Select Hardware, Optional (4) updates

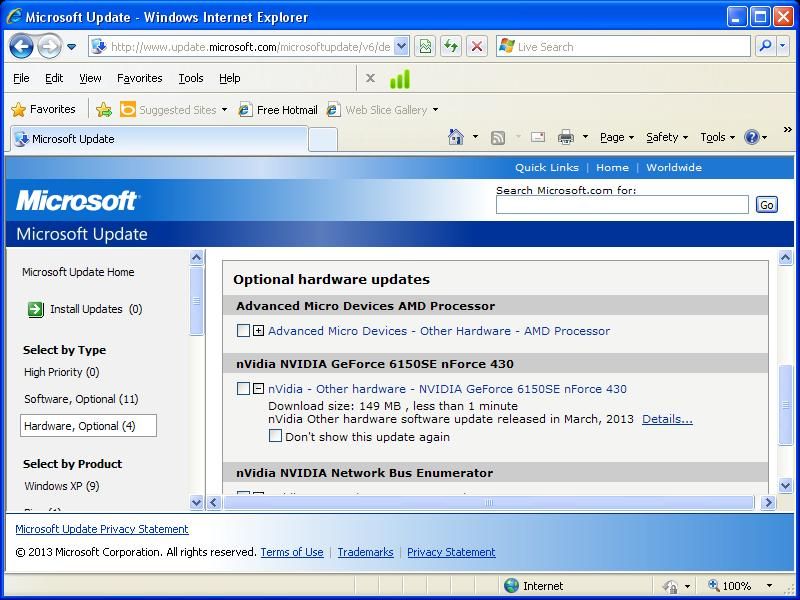coord(88,426)
